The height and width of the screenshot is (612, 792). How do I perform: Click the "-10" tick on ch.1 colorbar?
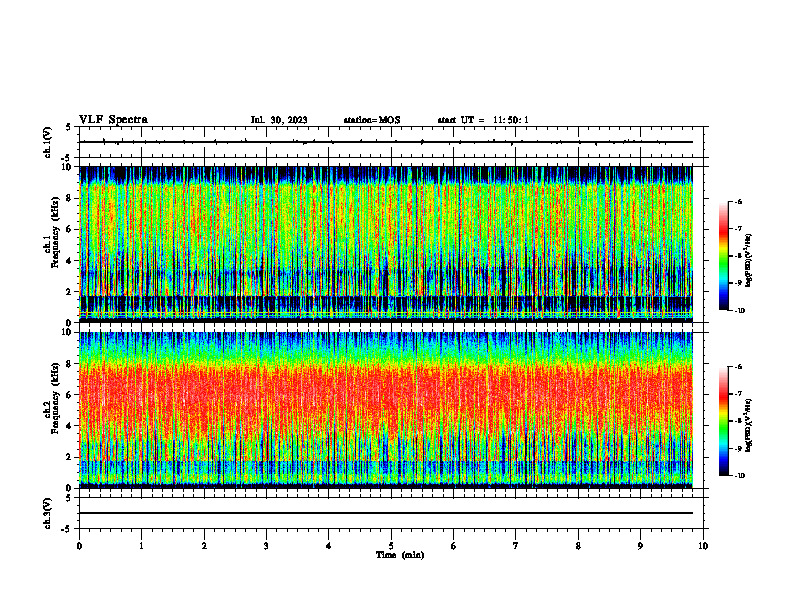click(739, 311)
